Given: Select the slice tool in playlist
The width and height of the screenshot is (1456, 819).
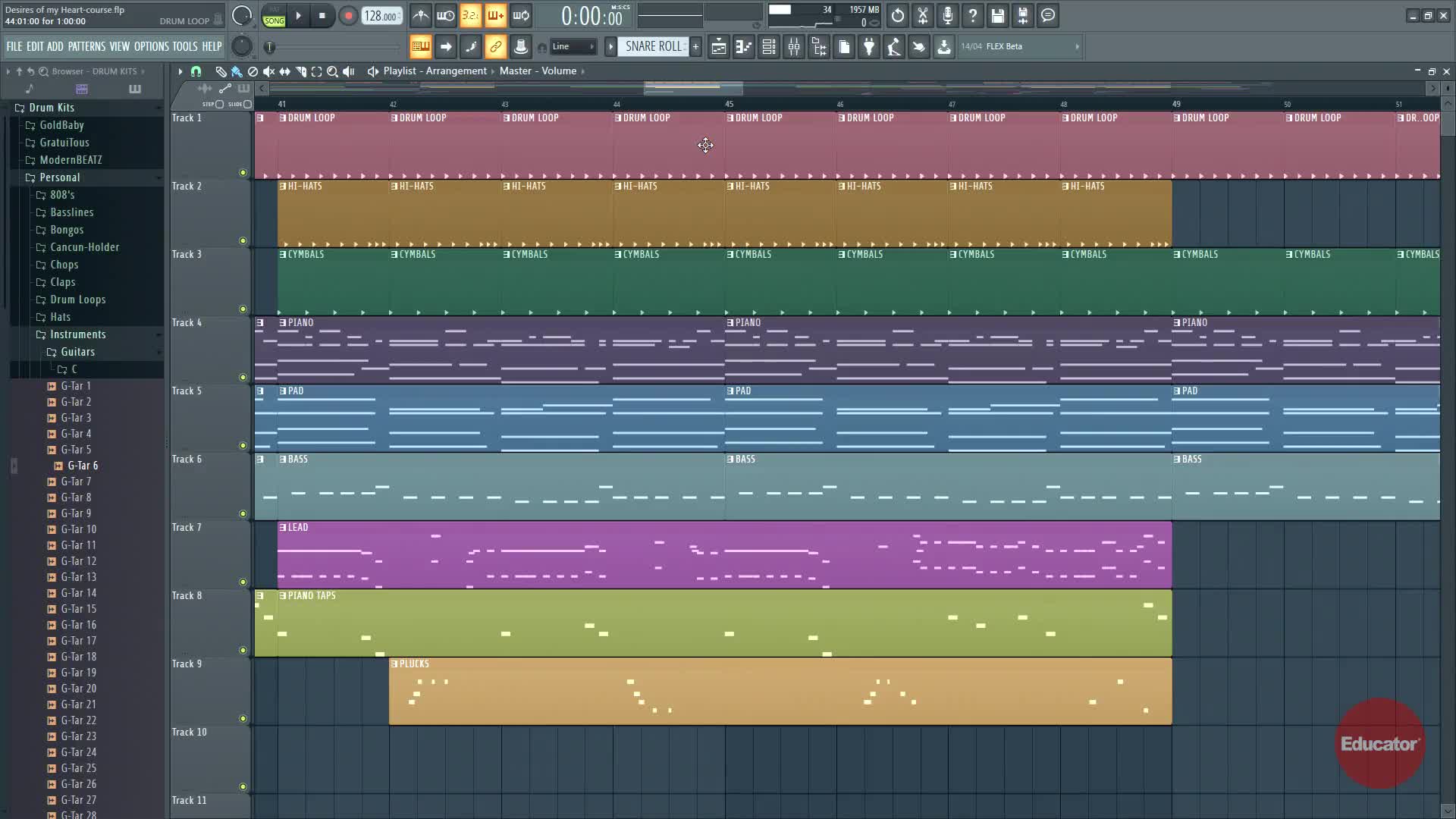Looking at the screenshot, I should tap(301, 71).
